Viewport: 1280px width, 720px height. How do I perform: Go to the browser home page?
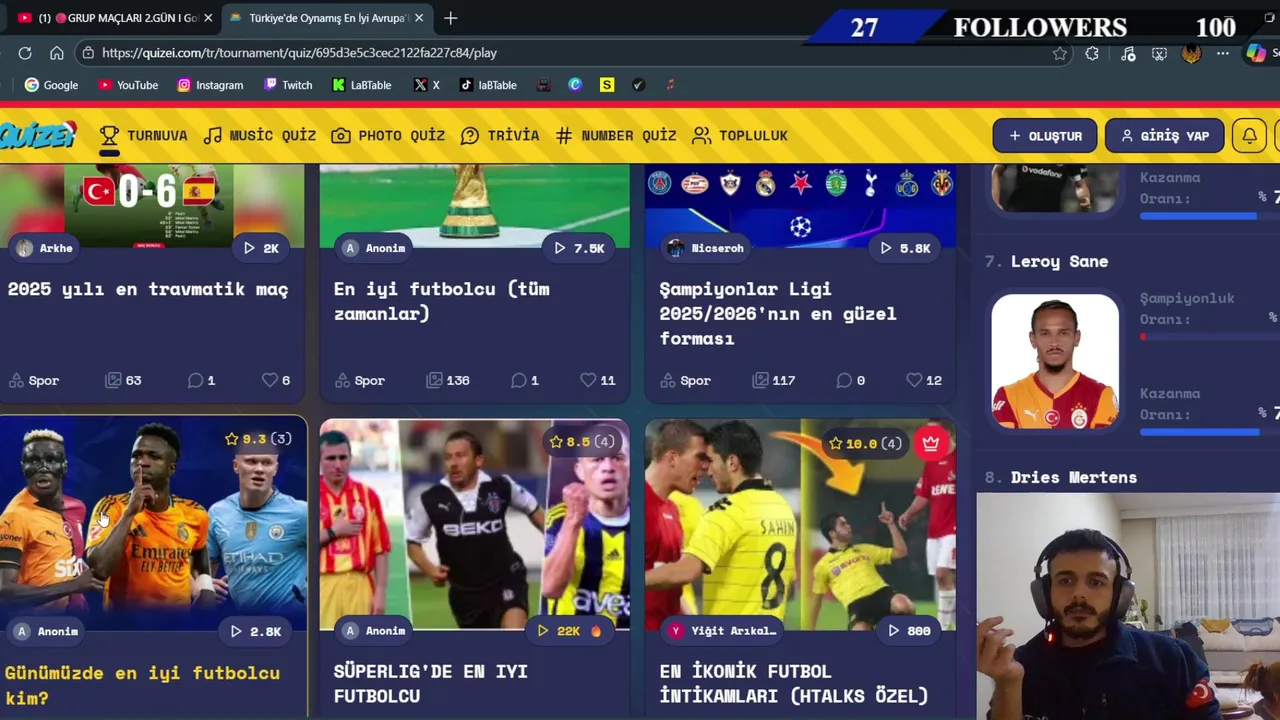(x=57, y=53)
